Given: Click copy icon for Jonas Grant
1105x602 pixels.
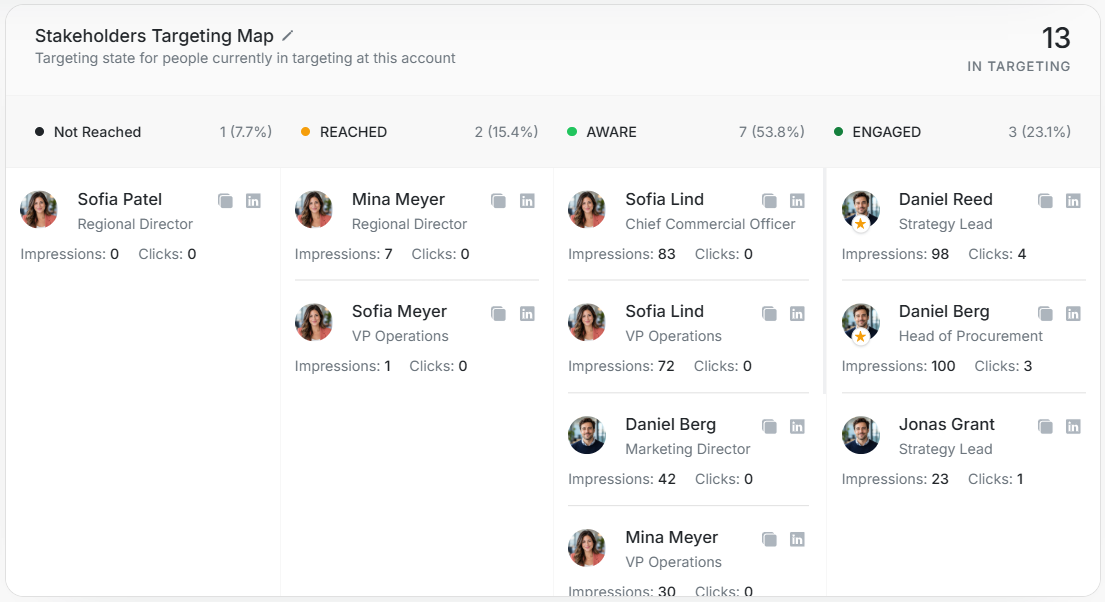Looking at the screenshot, I should 1046,426.
